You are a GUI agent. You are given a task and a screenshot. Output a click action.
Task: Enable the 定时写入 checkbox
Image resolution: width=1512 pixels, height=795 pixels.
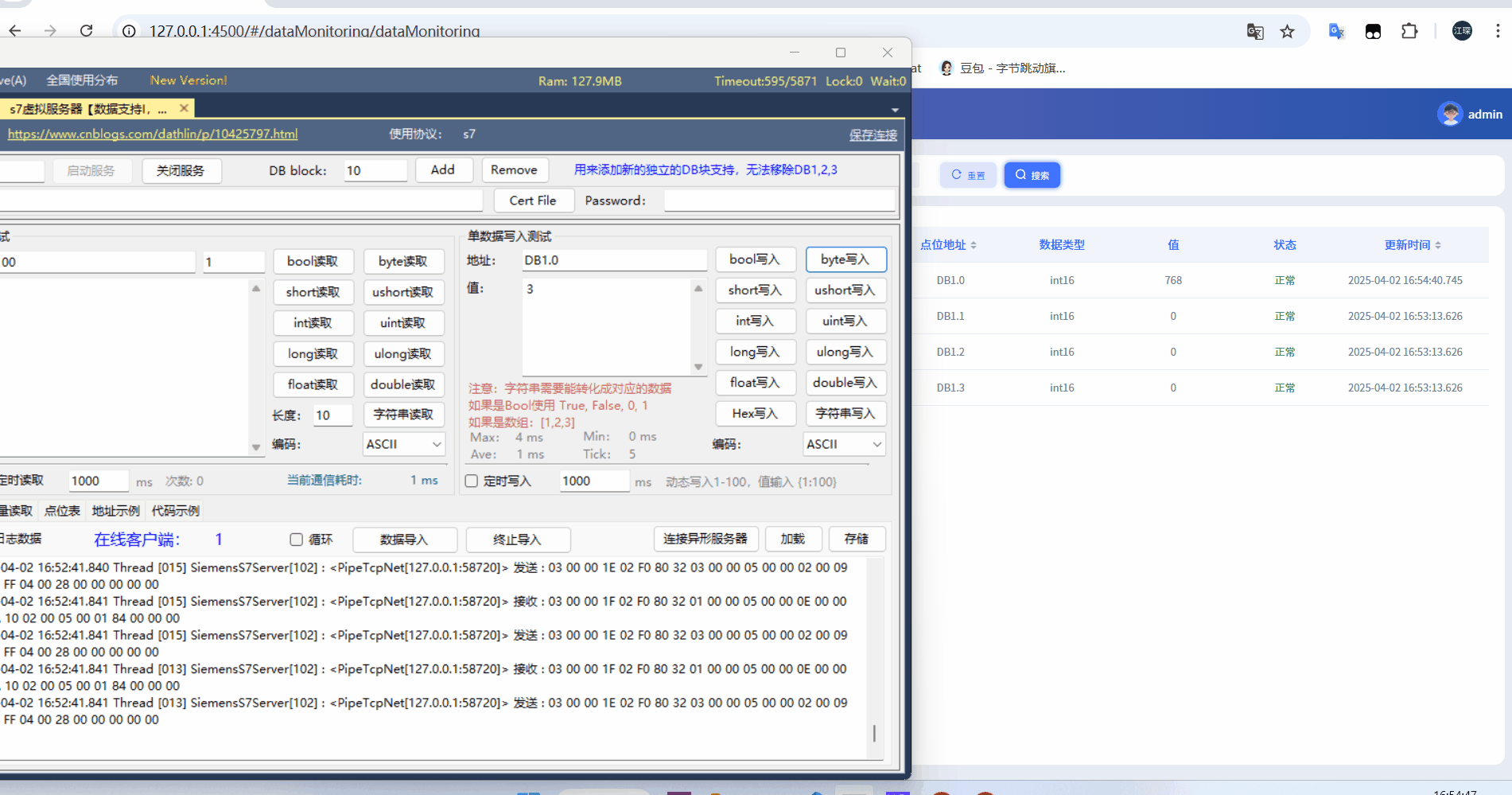472,481
